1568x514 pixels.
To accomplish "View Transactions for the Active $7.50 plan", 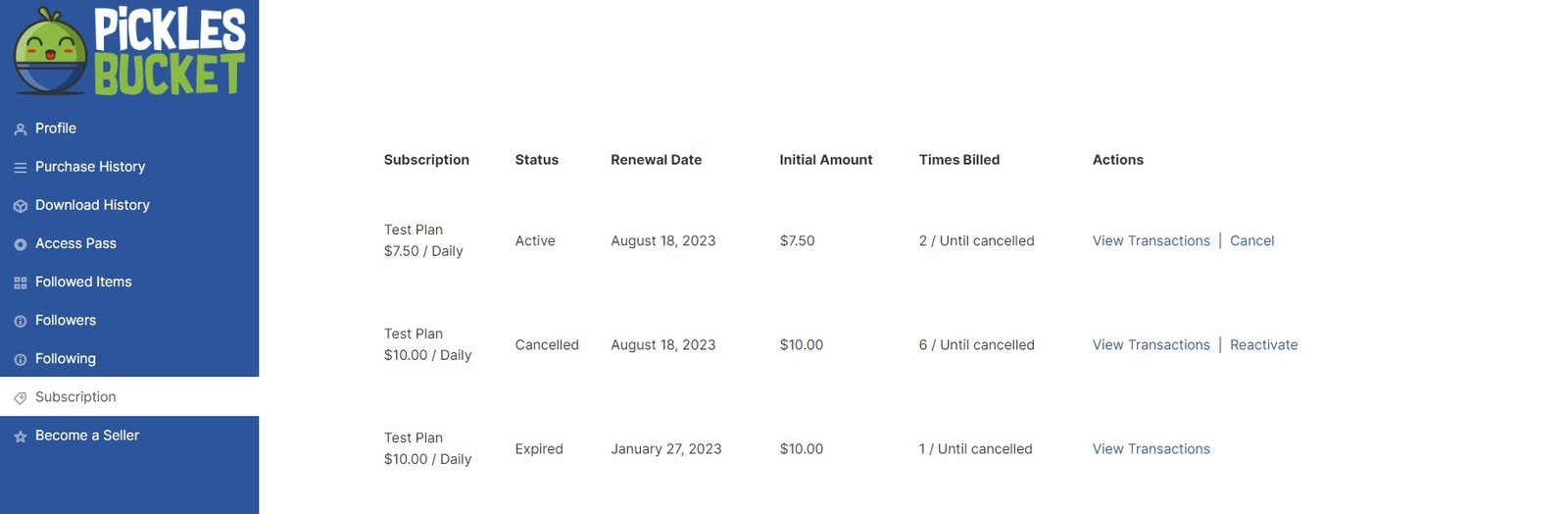I will pyautogui.click(x=1151, y=241).
